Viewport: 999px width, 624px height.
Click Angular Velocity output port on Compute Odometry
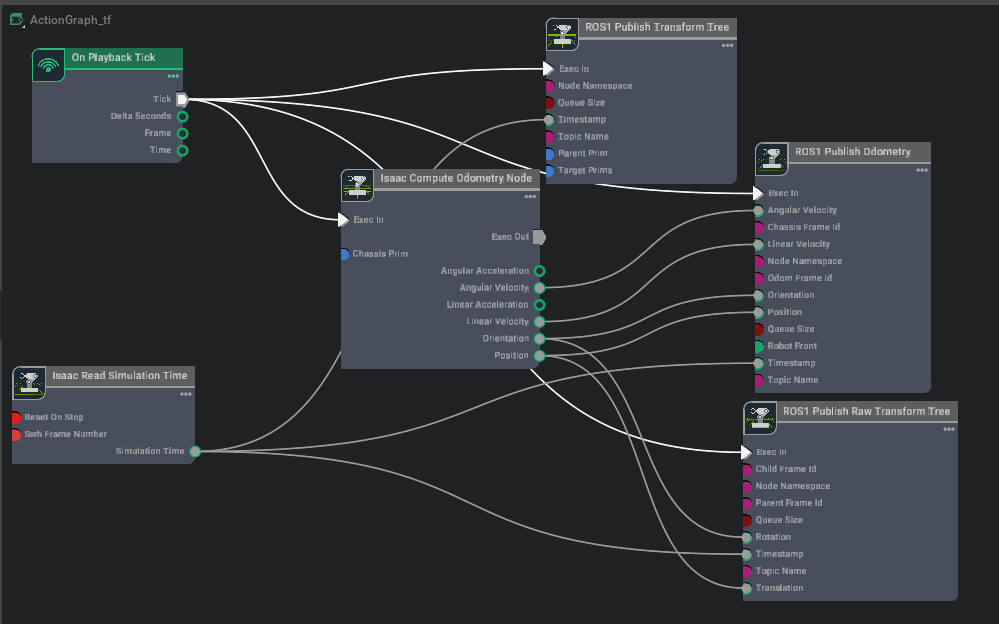point(540,288)
